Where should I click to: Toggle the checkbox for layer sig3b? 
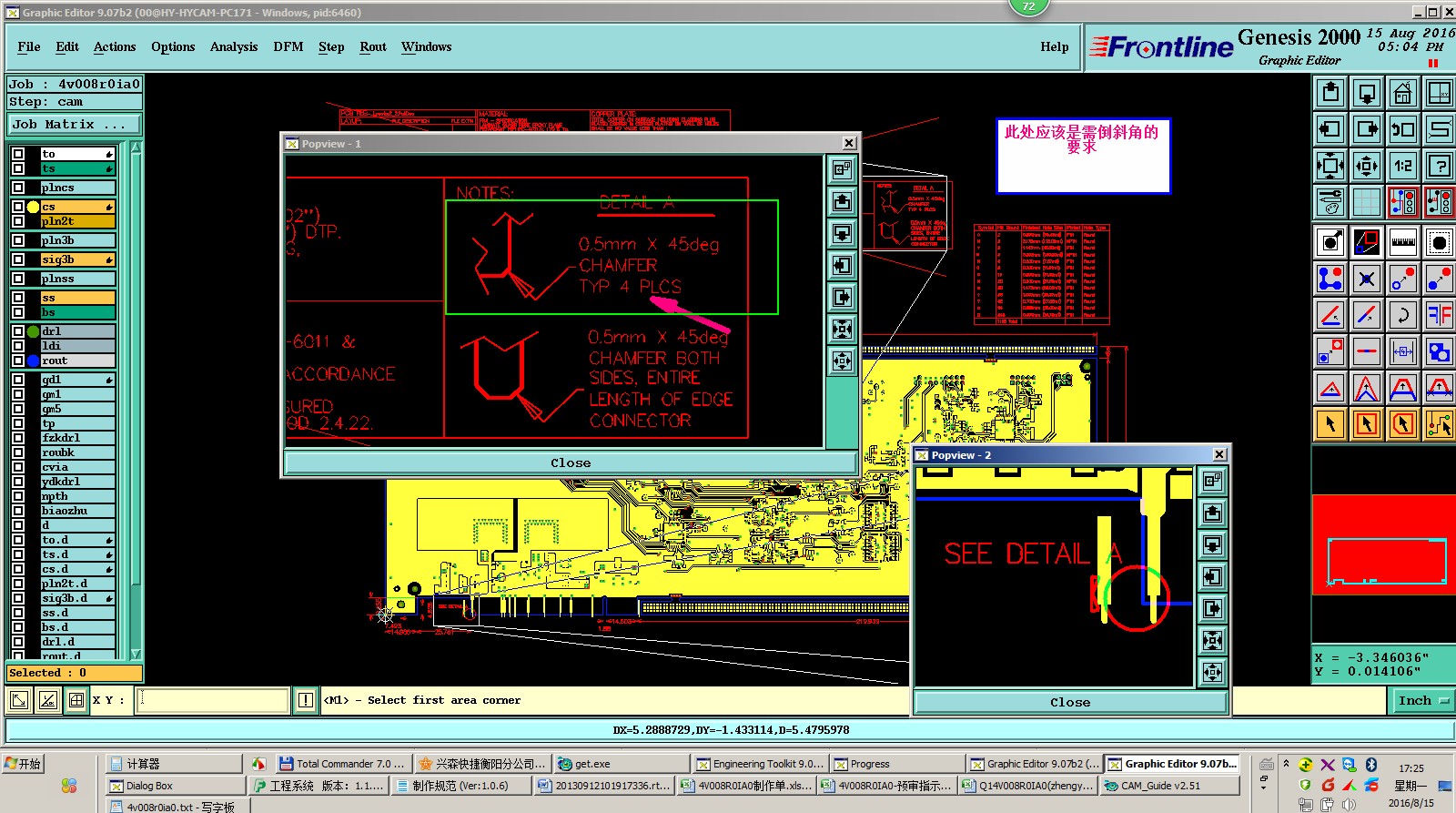point(18,259)
